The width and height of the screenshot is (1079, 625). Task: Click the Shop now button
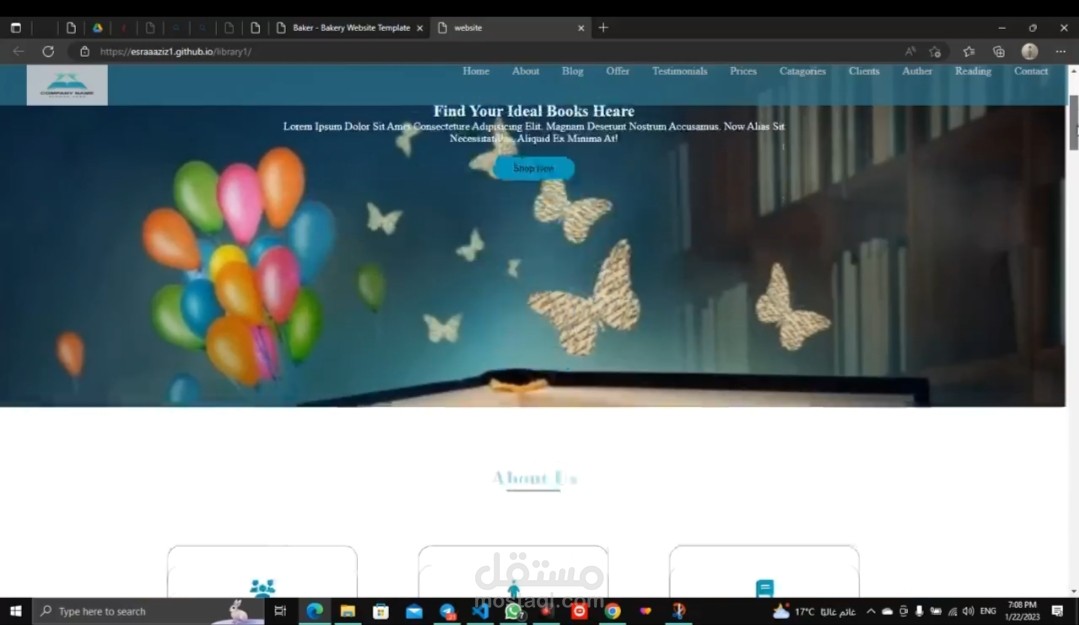[533, 168]
